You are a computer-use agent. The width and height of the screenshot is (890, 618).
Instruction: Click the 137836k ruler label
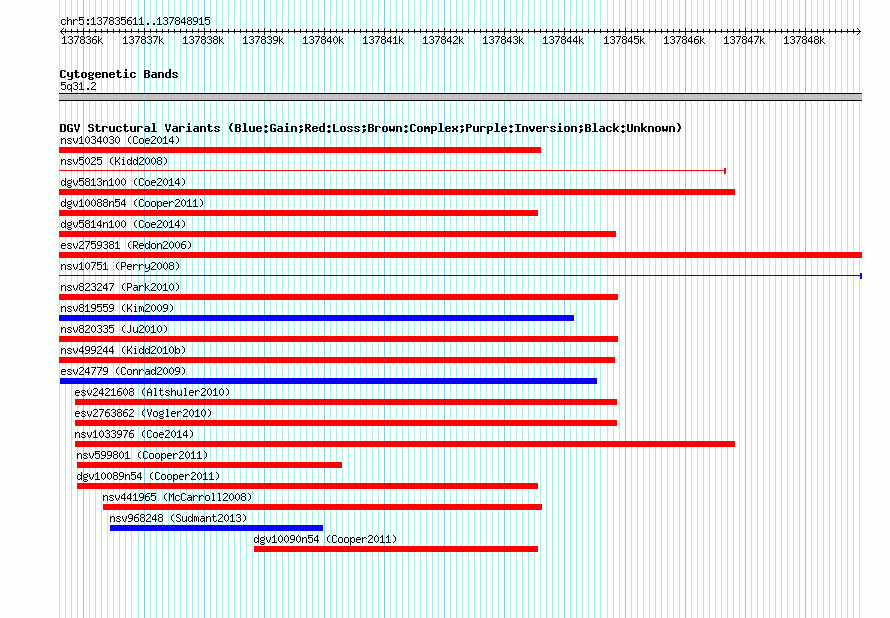(x=82, y=40)
